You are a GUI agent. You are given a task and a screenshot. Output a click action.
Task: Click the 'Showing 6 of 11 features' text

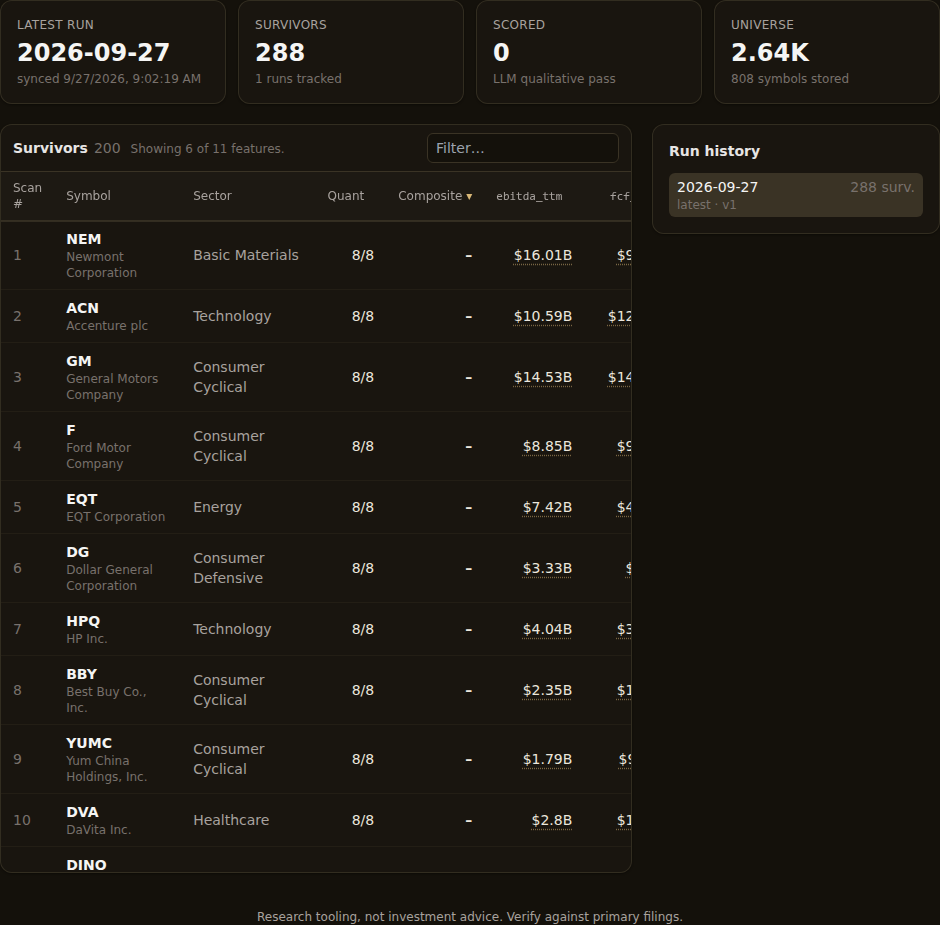coord(207,149)
